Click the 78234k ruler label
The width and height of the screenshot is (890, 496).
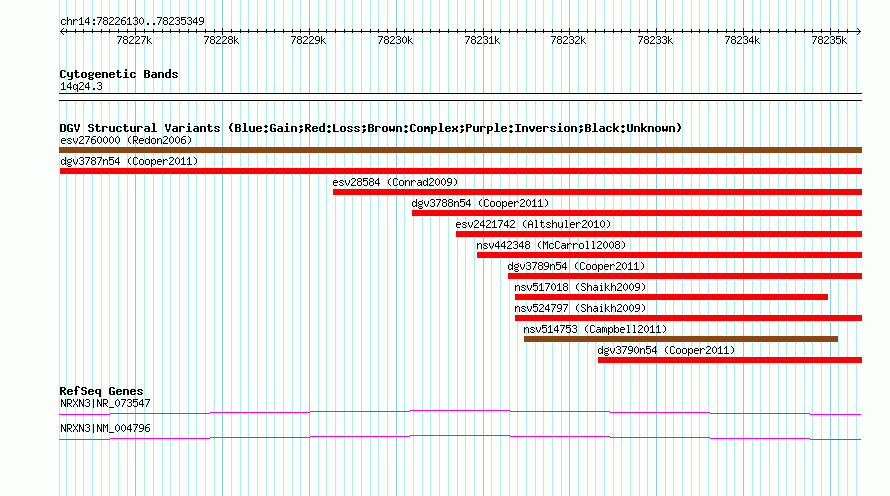click(x=742, y=40)
